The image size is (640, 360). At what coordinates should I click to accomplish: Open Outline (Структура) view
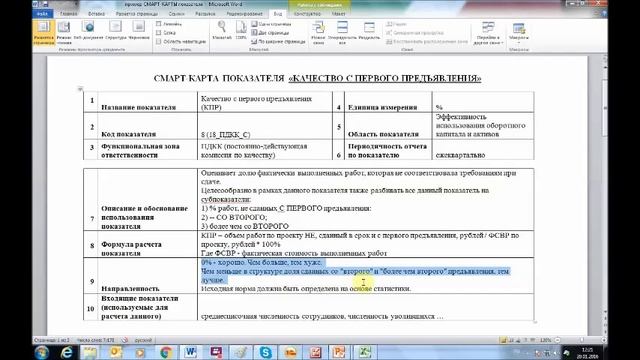(x=116, y=31)
